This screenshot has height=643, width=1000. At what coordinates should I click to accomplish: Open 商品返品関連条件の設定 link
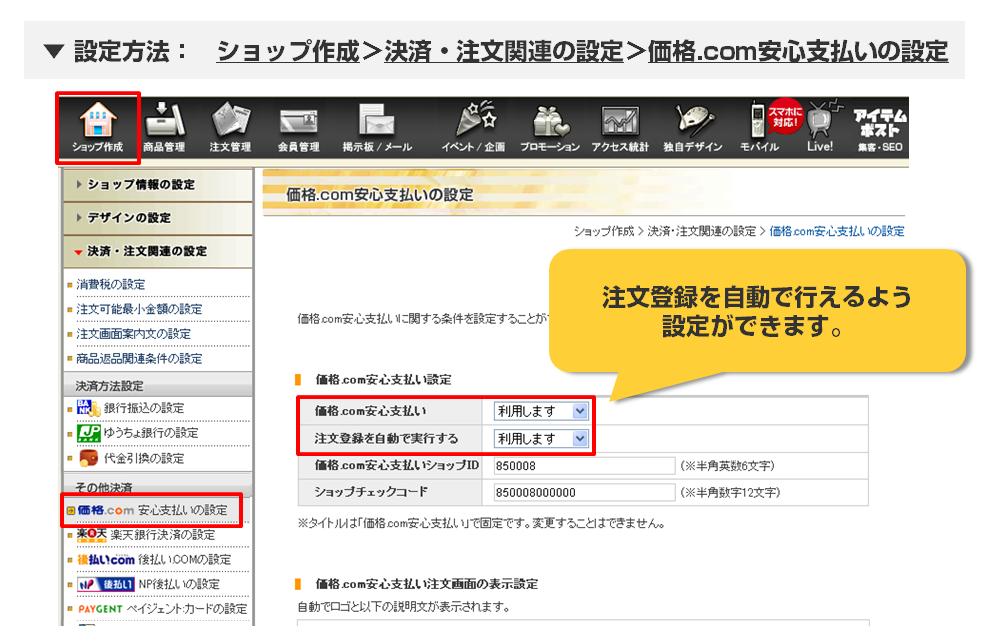(139, 358)
